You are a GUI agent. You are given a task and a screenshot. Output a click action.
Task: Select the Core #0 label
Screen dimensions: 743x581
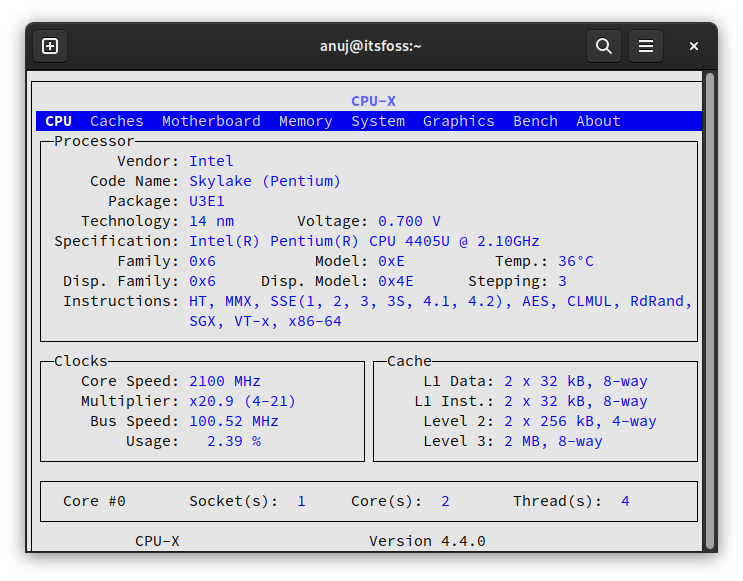[x=94, y=501]
